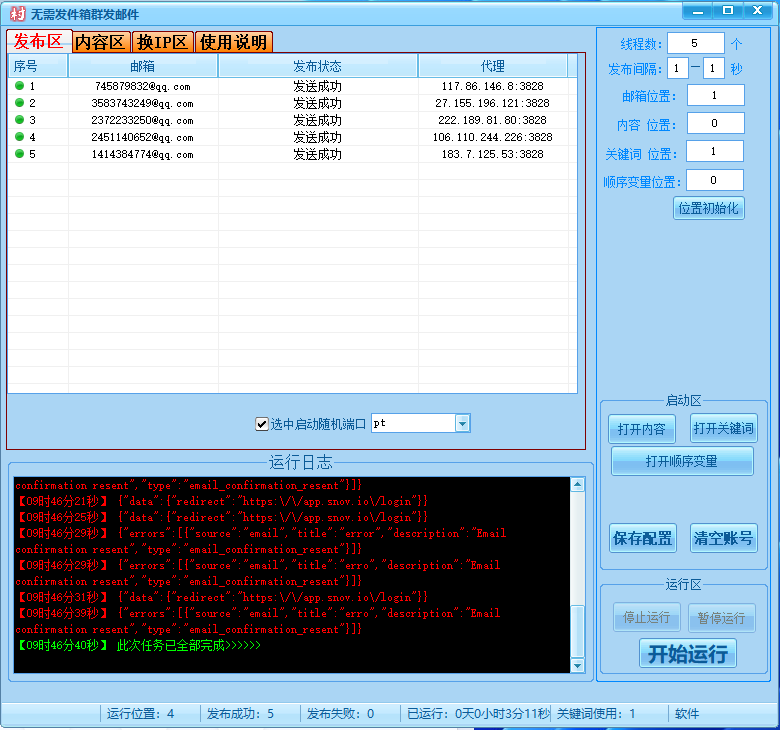Click the 打开顺序变量 button

[x=683, y=461]
